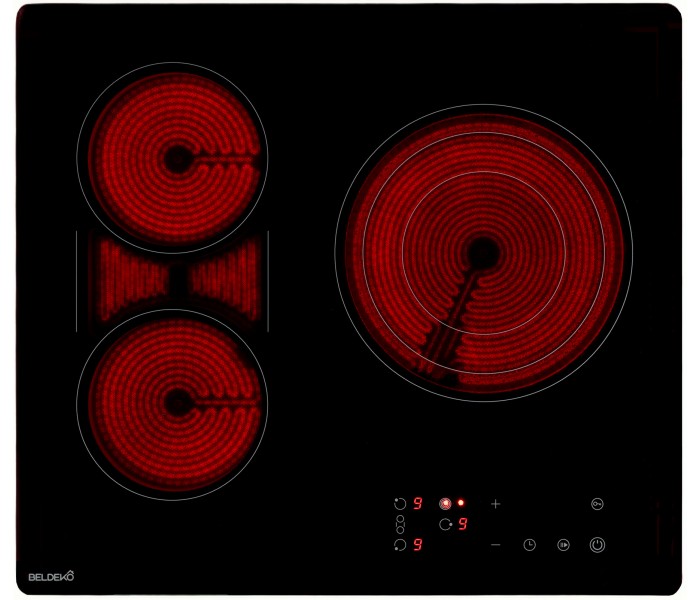
Task: Tap the pause/stop-and-go icon
Action: pos(564,545)
